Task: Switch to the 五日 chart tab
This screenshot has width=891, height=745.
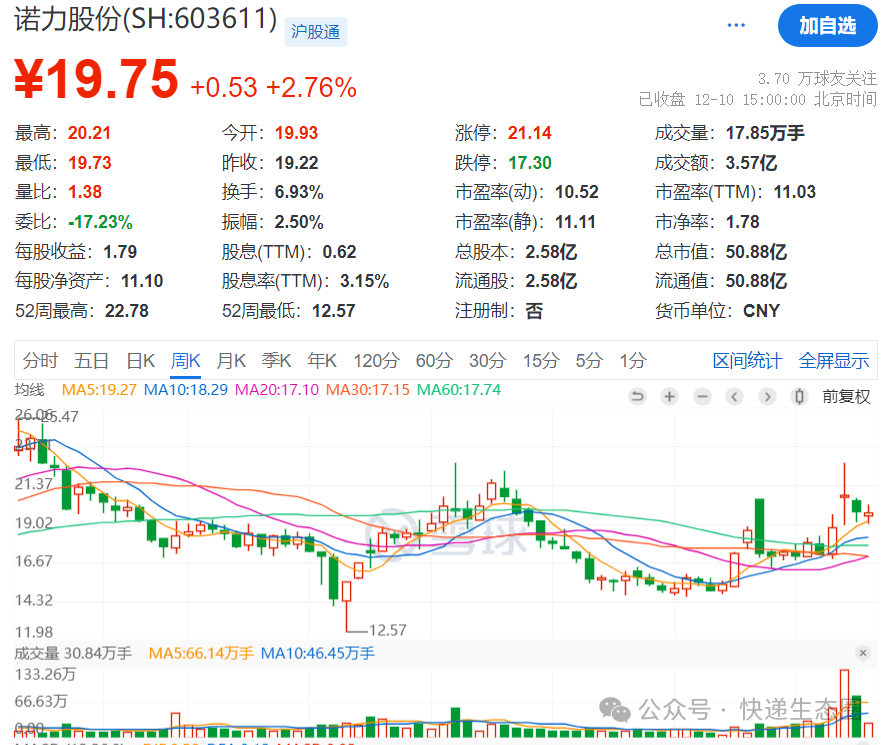Action: tap(91, 360)
